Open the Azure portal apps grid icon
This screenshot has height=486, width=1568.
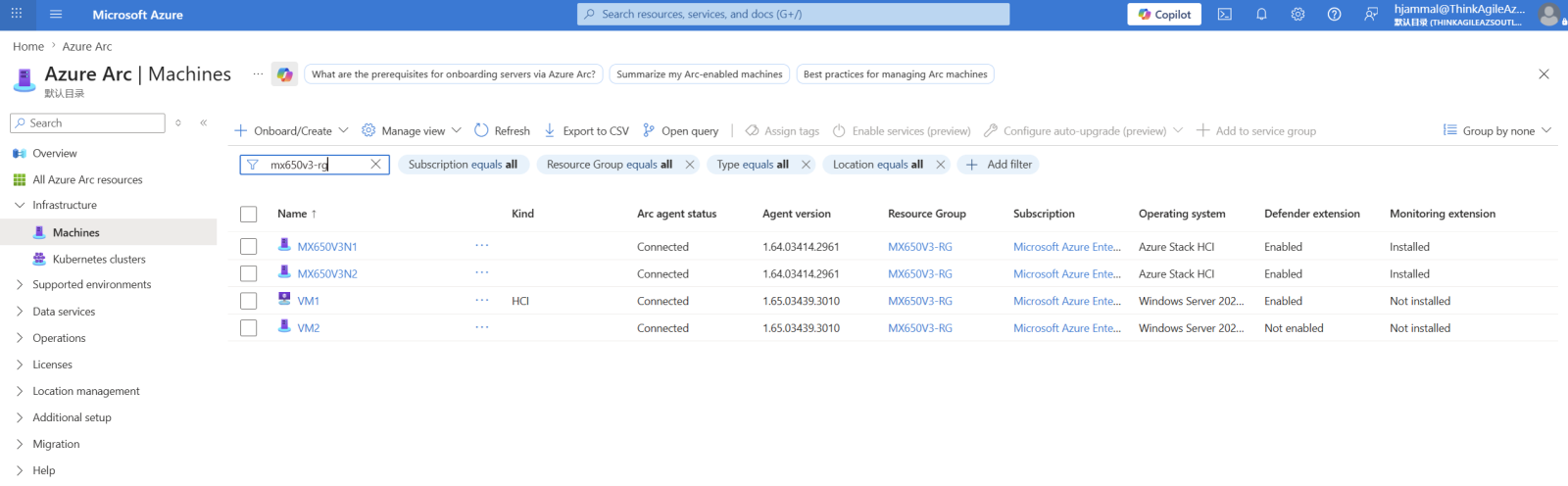(x=17, y=14)
